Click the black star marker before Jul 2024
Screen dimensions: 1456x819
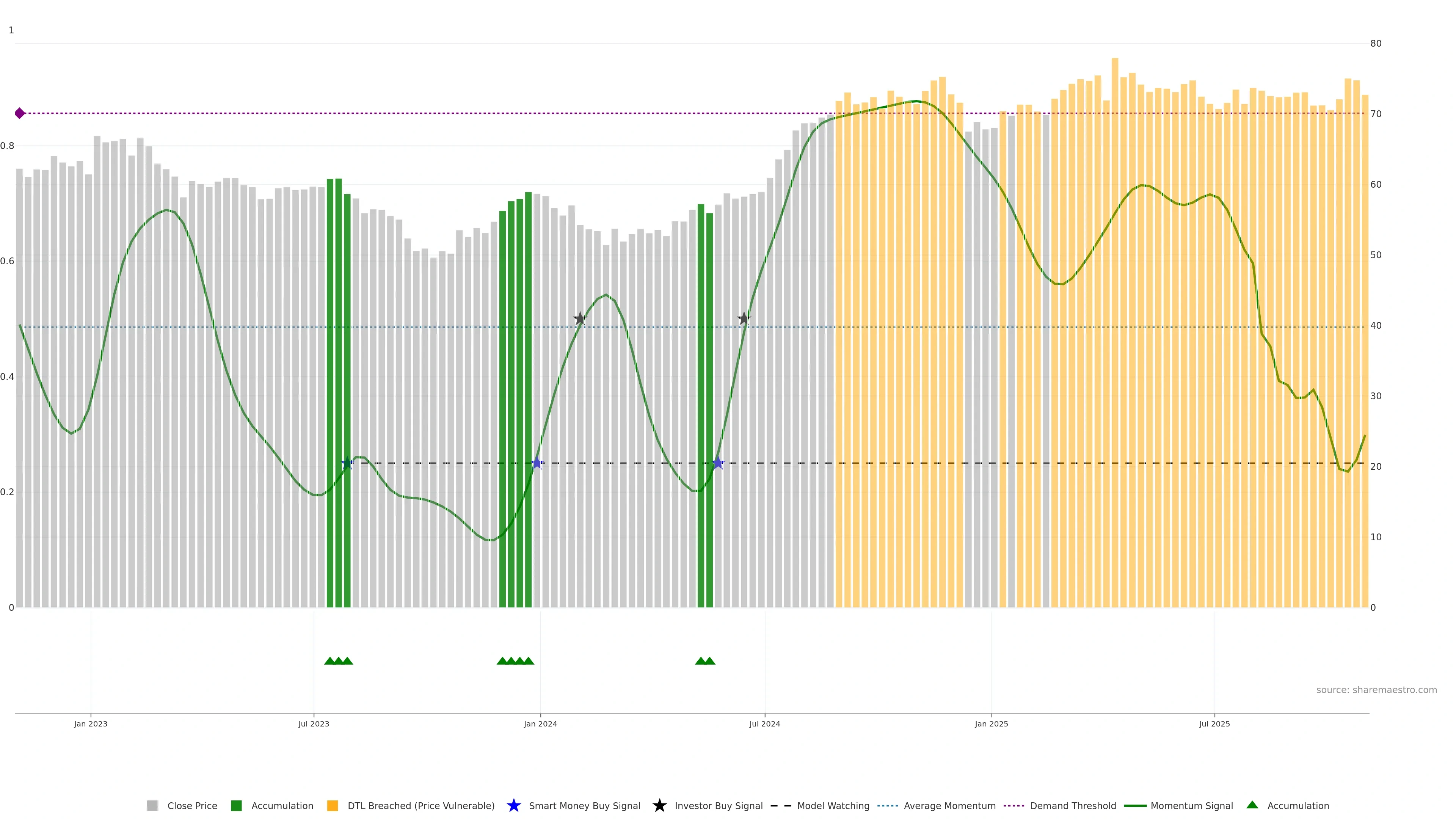click(744, 319)
